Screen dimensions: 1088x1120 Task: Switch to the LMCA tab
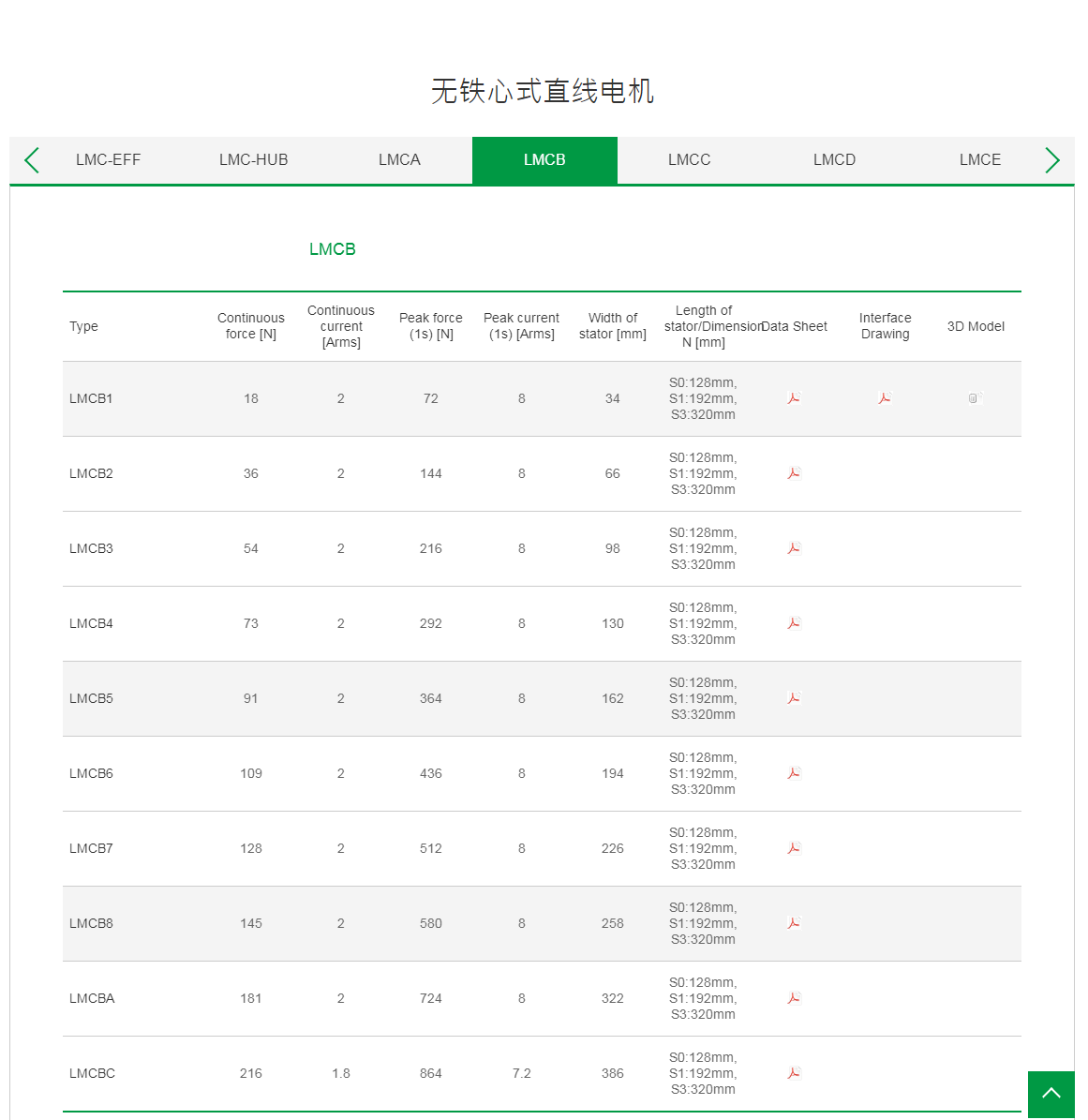399,160
